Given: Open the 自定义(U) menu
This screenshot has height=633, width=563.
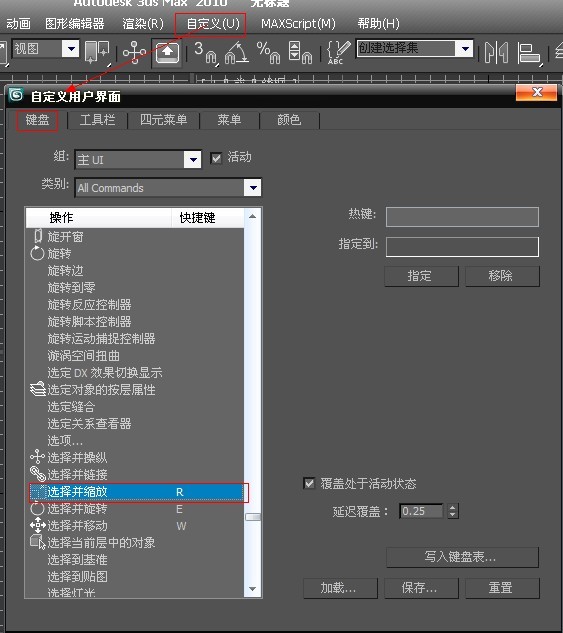Looking at the screenshot, I should [213, 24].
